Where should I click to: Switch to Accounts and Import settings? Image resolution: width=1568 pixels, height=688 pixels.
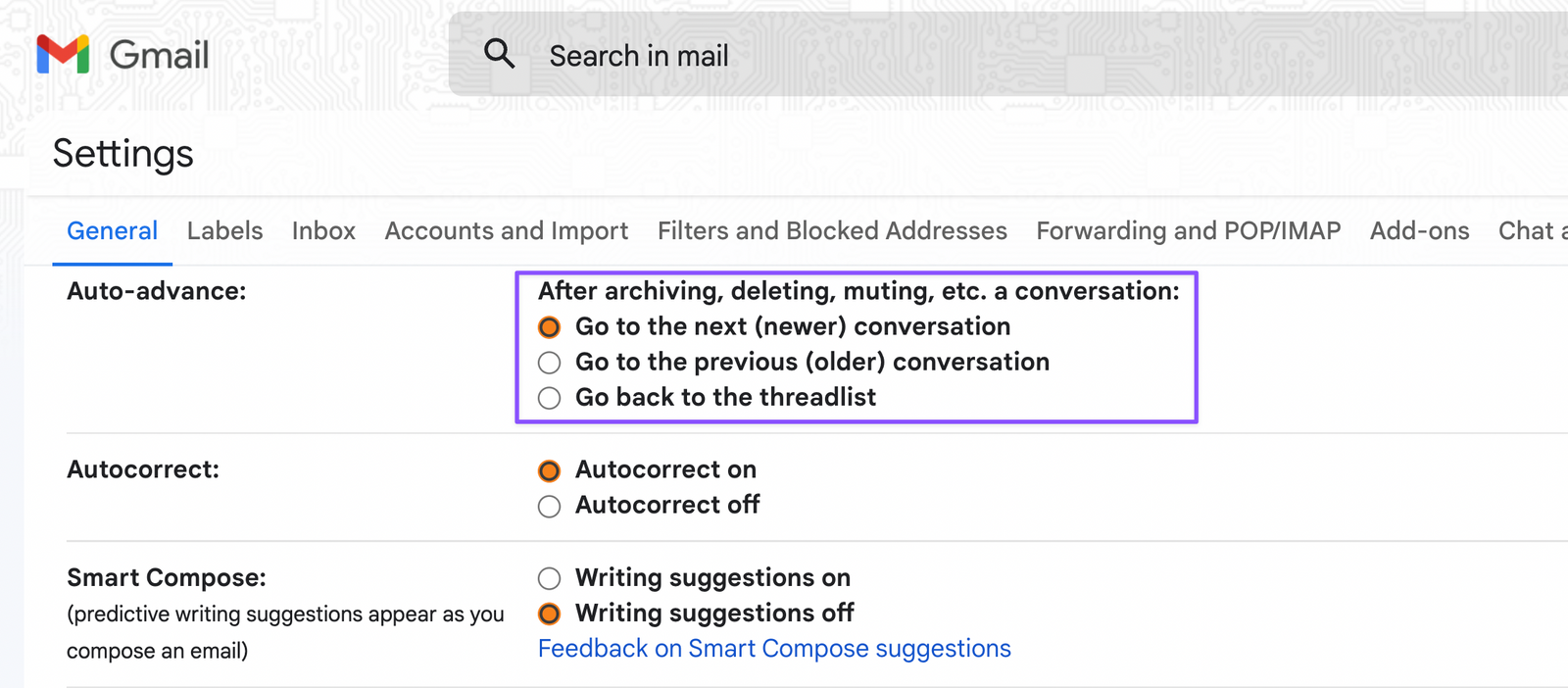pyautogui.click(x=506, y=230)
